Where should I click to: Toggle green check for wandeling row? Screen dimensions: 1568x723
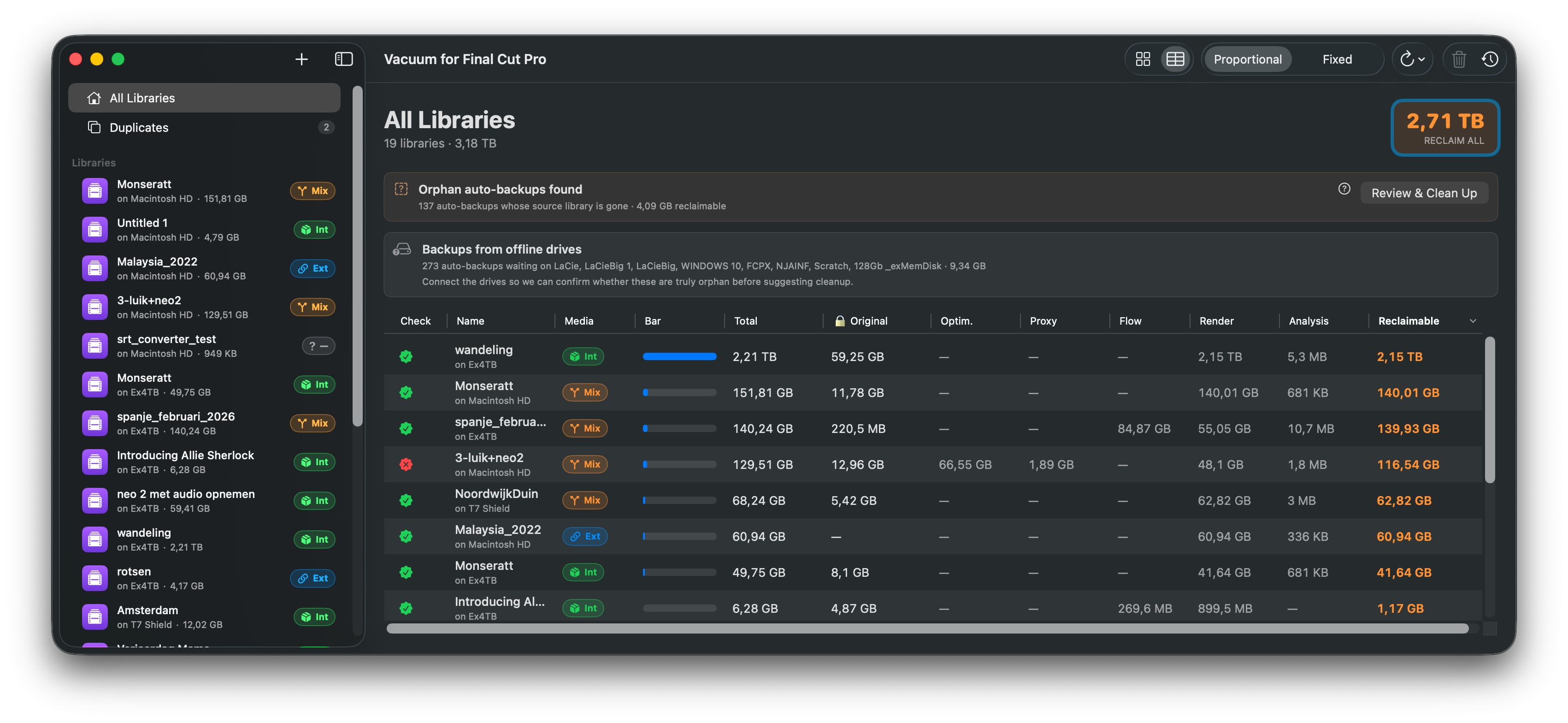(406, 357)
